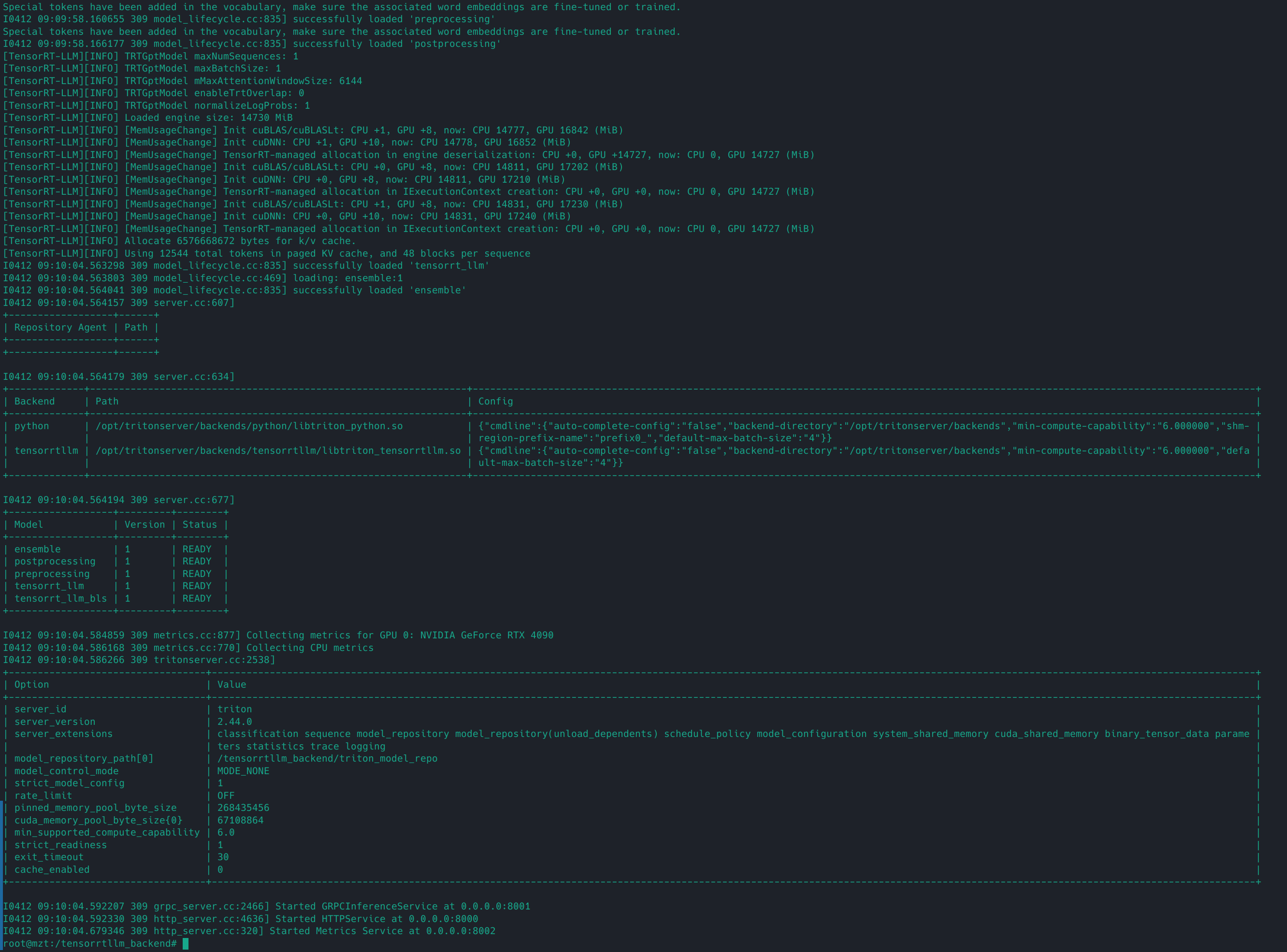Click the root@mzt:/tensorrtllm_backend# prompt text

pyautogui.click(x=89, y=943)
